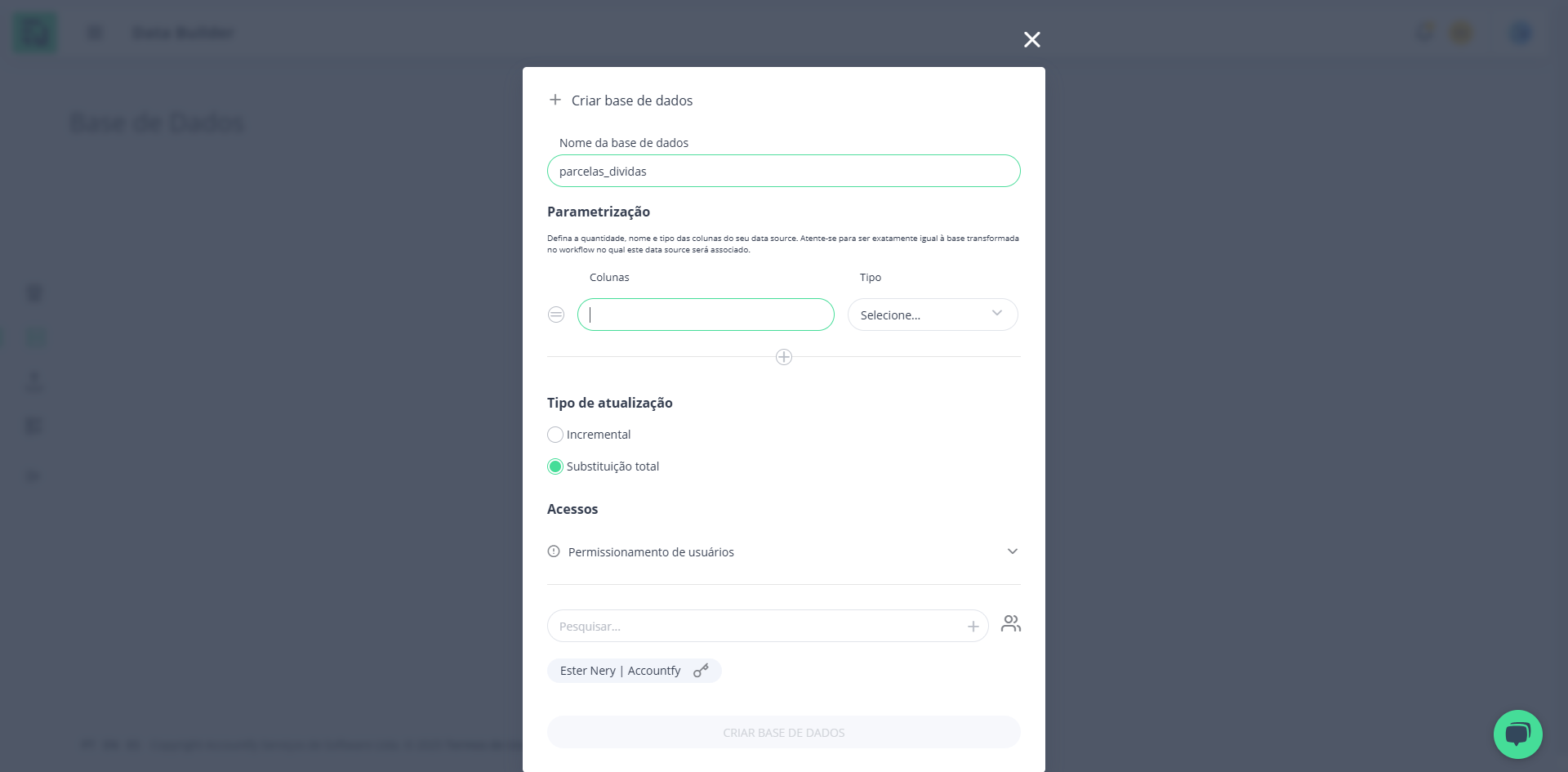Image resolution: width=1568 pixels, height=772 pixels.
Task: Select the Substituição total option
Action: coord(555,466)
